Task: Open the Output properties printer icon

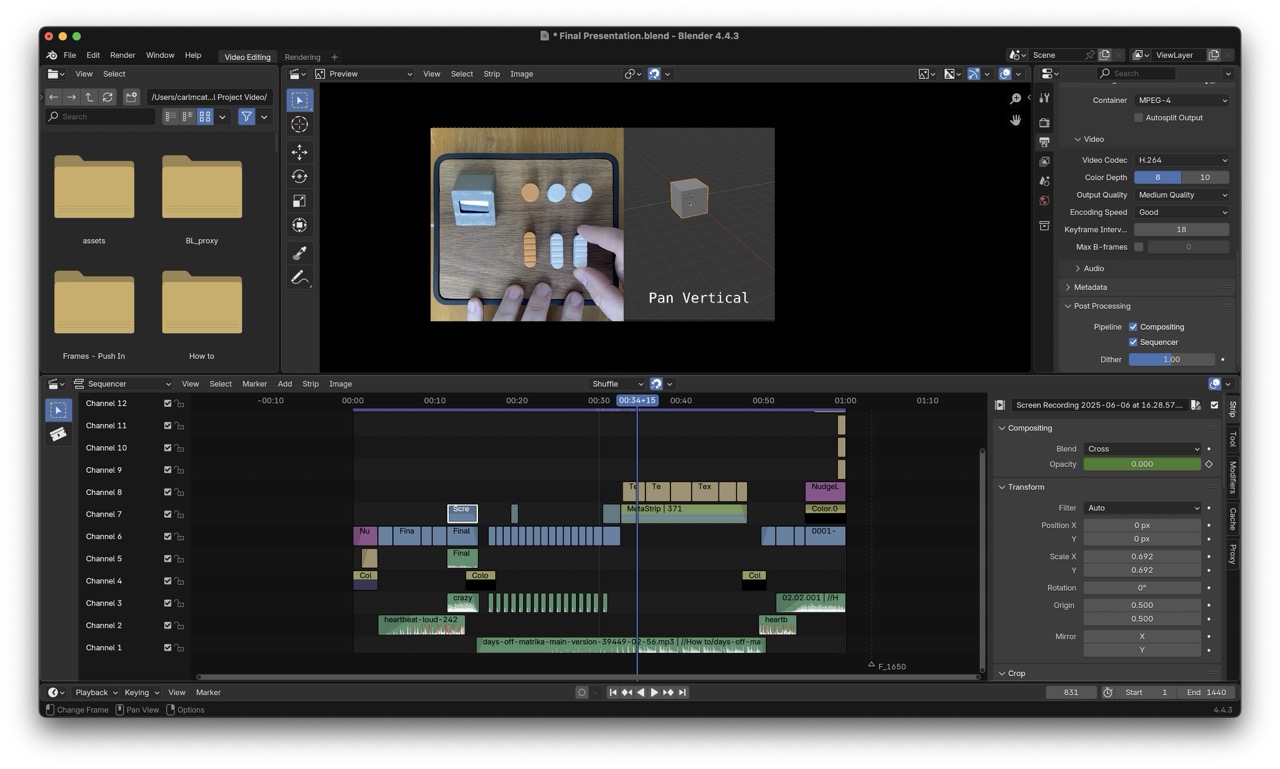Action: pos(1044,142)
